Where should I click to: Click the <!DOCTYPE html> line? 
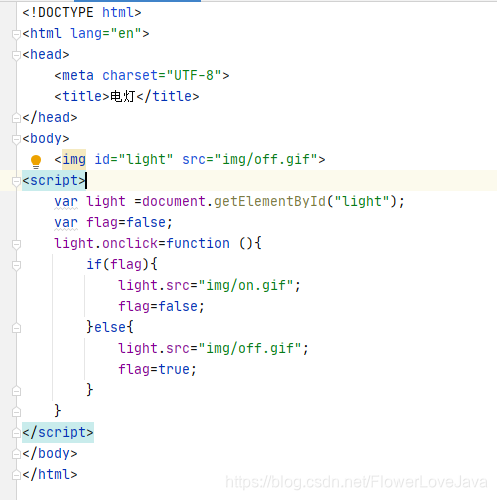(x=82, y=13)
